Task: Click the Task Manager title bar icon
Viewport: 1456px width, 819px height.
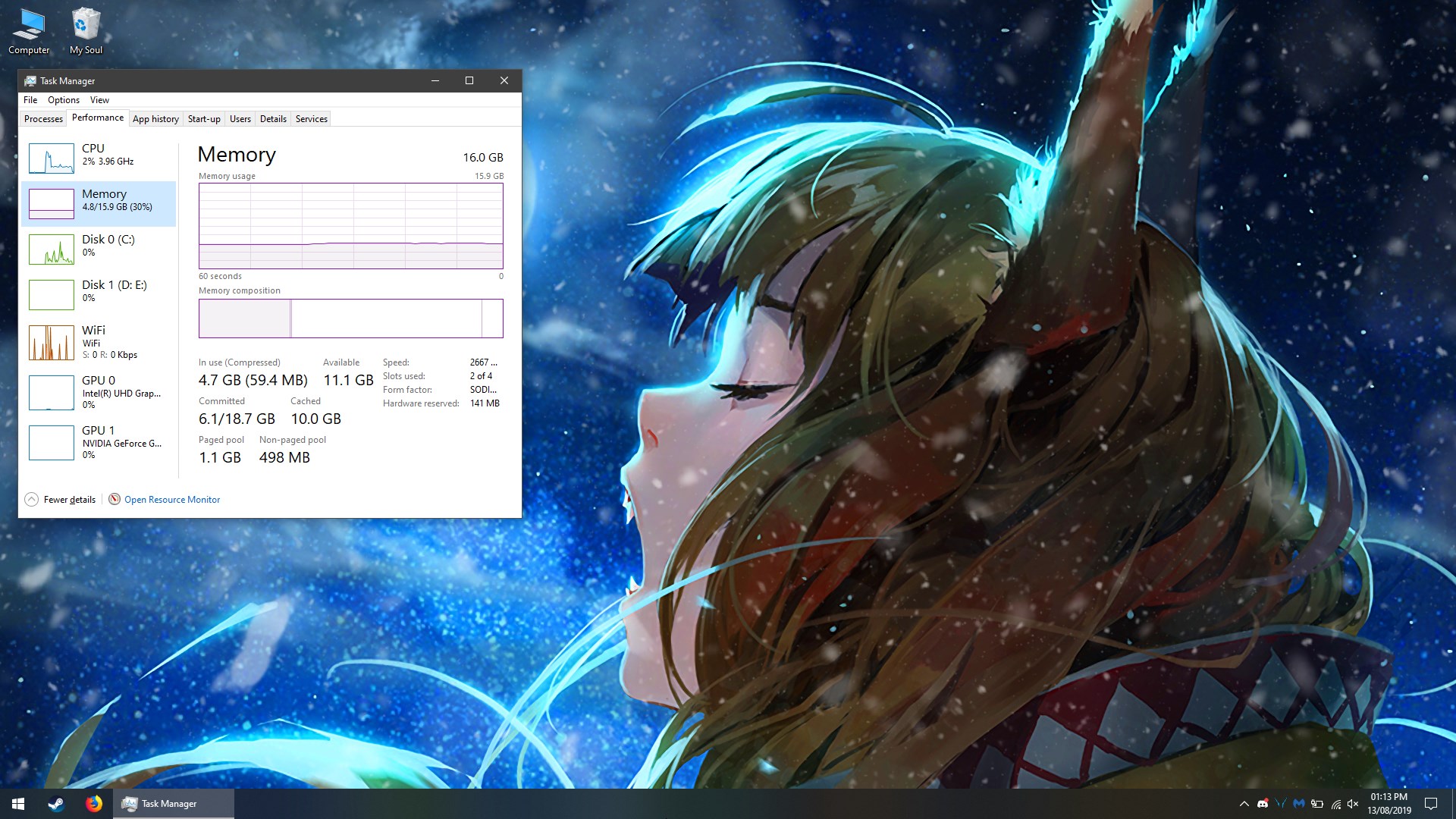Action: [30, 81]
